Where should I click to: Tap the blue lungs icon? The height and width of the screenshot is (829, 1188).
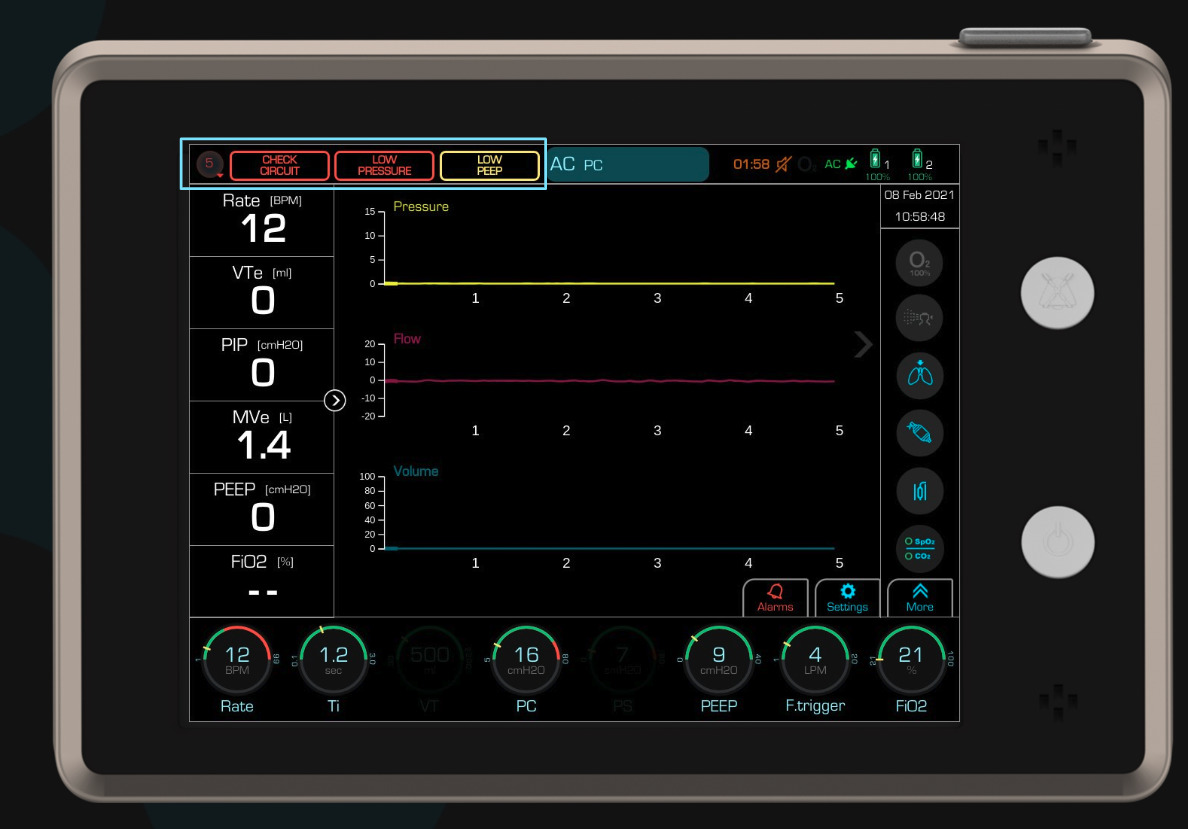pos(919,375)
